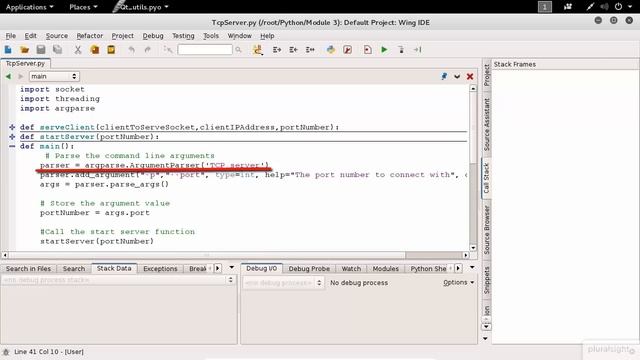
Task: Click the goto-definition cursor icon
Action: point(168,50)
